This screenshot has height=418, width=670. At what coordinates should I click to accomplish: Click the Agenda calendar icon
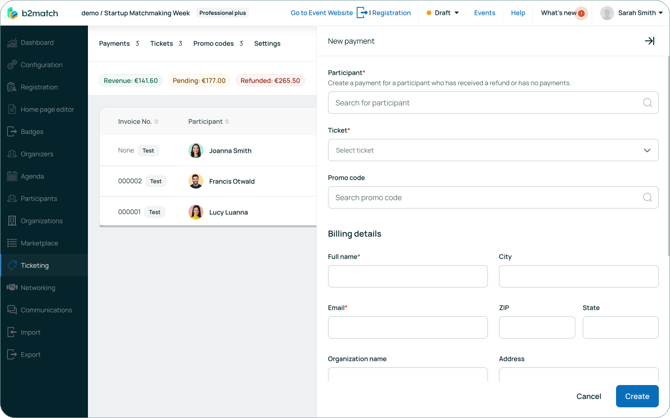click(x=12, y=176)
